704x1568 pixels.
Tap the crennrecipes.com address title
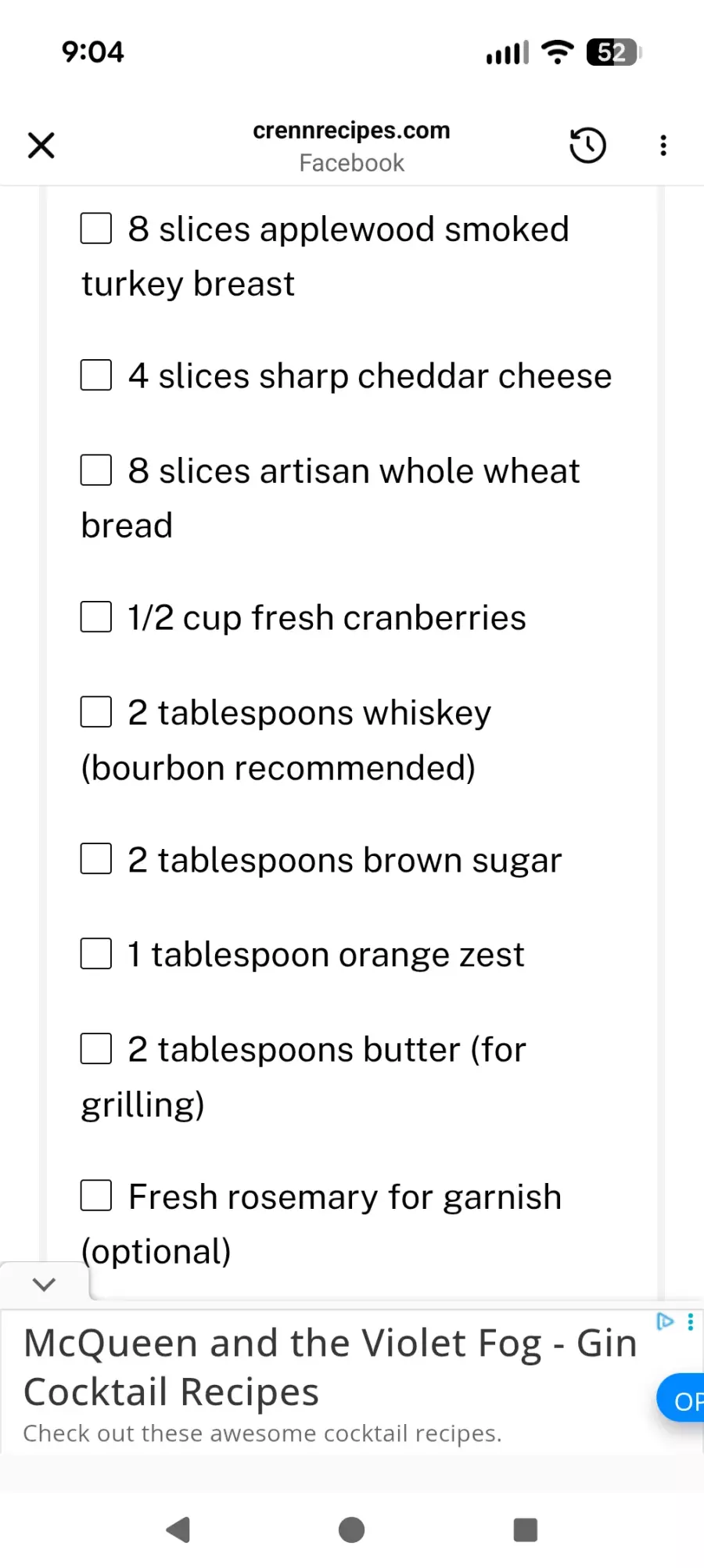(x=351, y=131)
